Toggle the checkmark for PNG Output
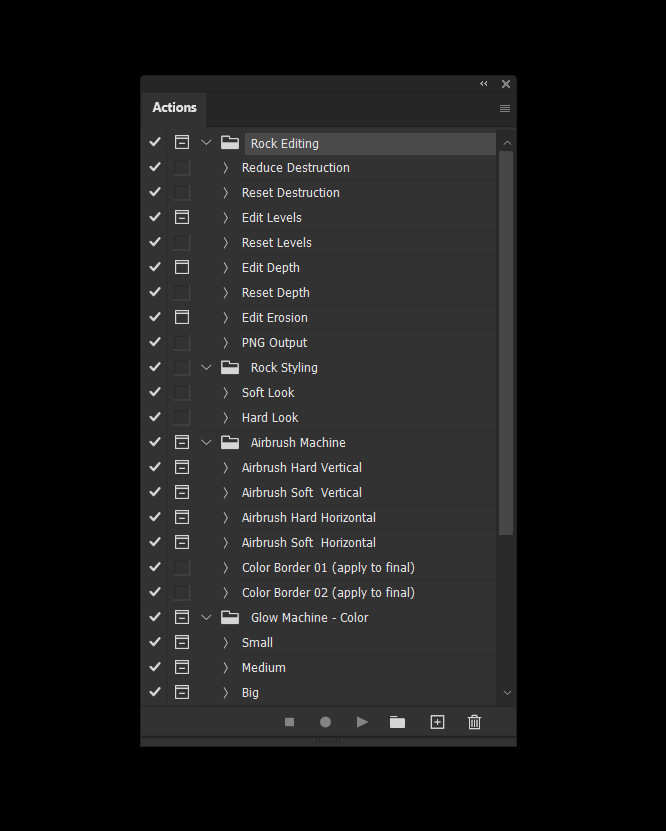The image size is (666, 831). pos(155,342)
